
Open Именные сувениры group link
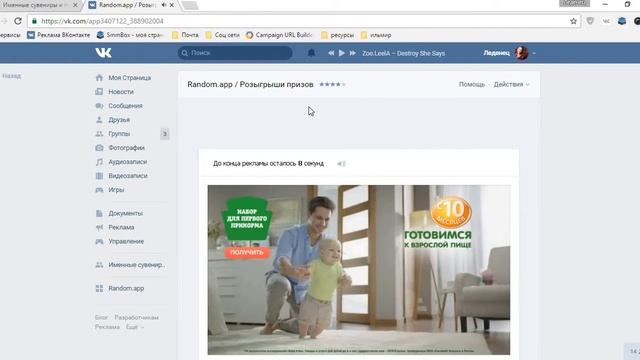(136, 265)
